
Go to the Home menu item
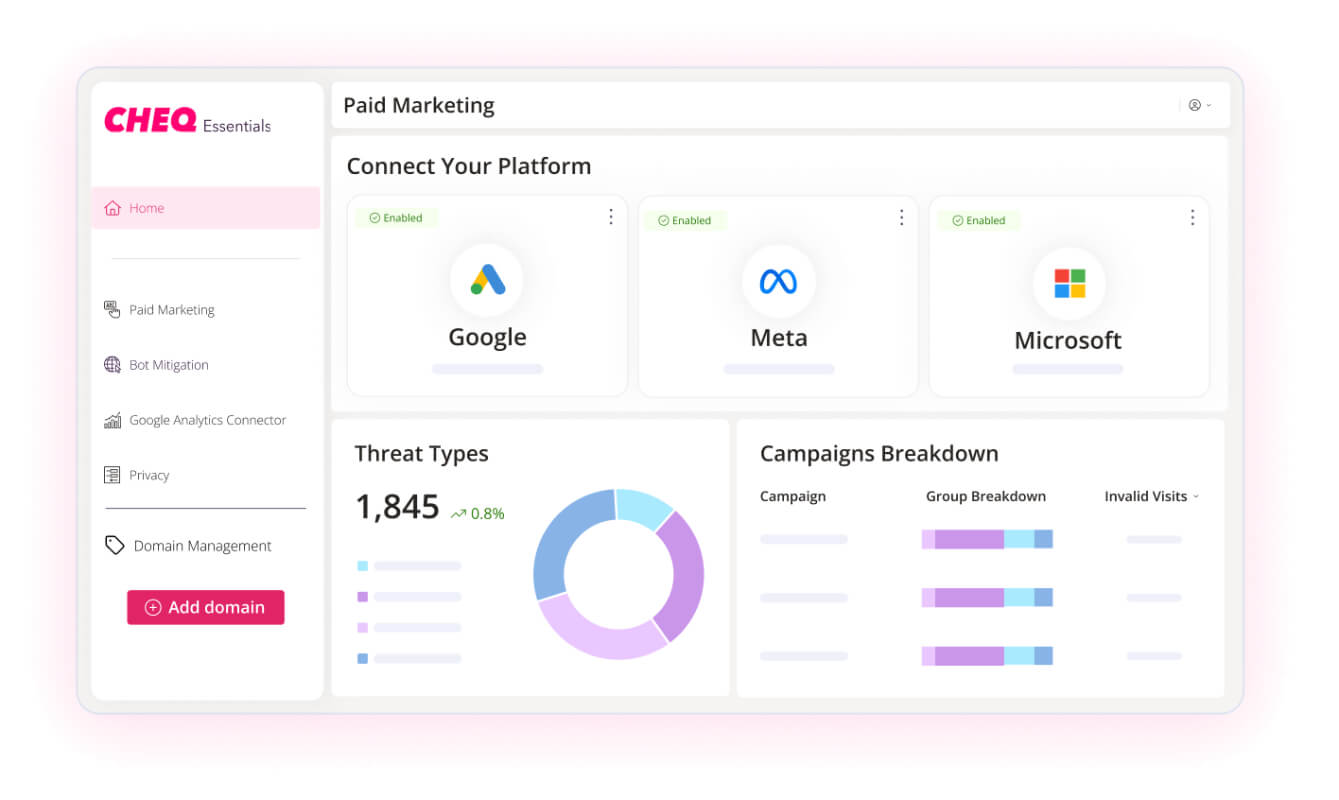[x=206, y=208]
